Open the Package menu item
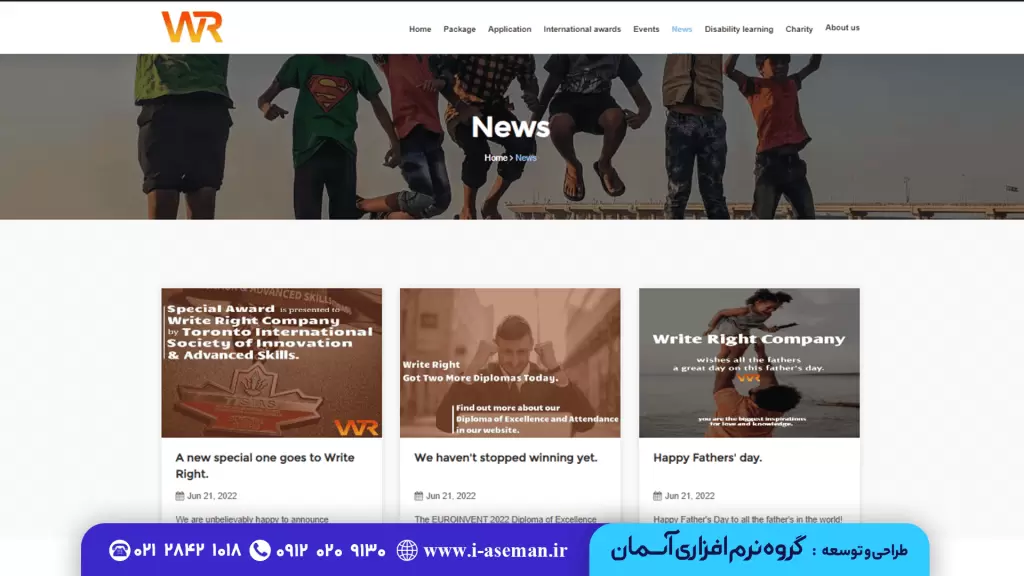 (459, 29)
